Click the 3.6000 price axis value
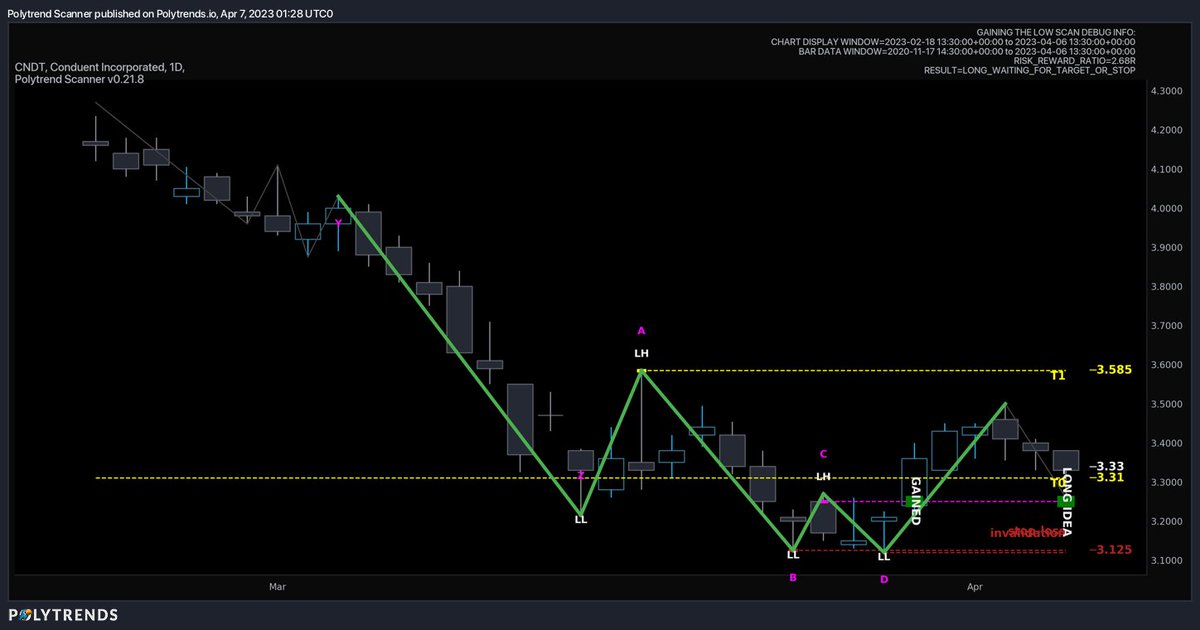The width and height of the screenshot is (1200, 630). (1169, 365)
